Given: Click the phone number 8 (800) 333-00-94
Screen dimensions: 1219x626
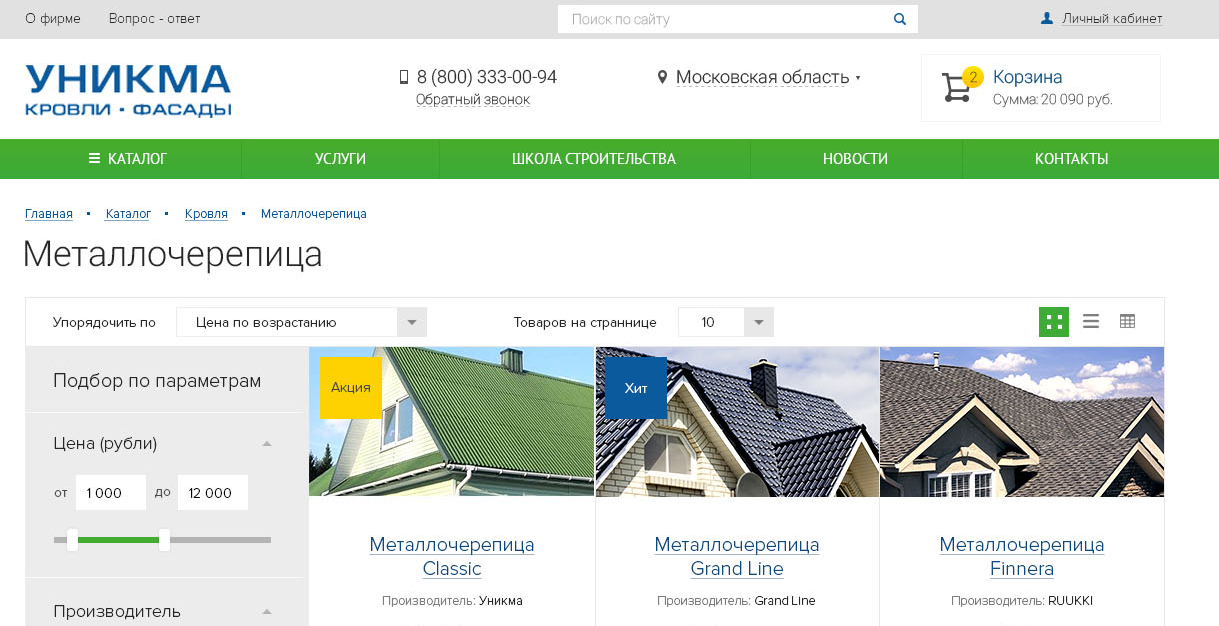Looking at the screenshot, I should pos(487,77).
